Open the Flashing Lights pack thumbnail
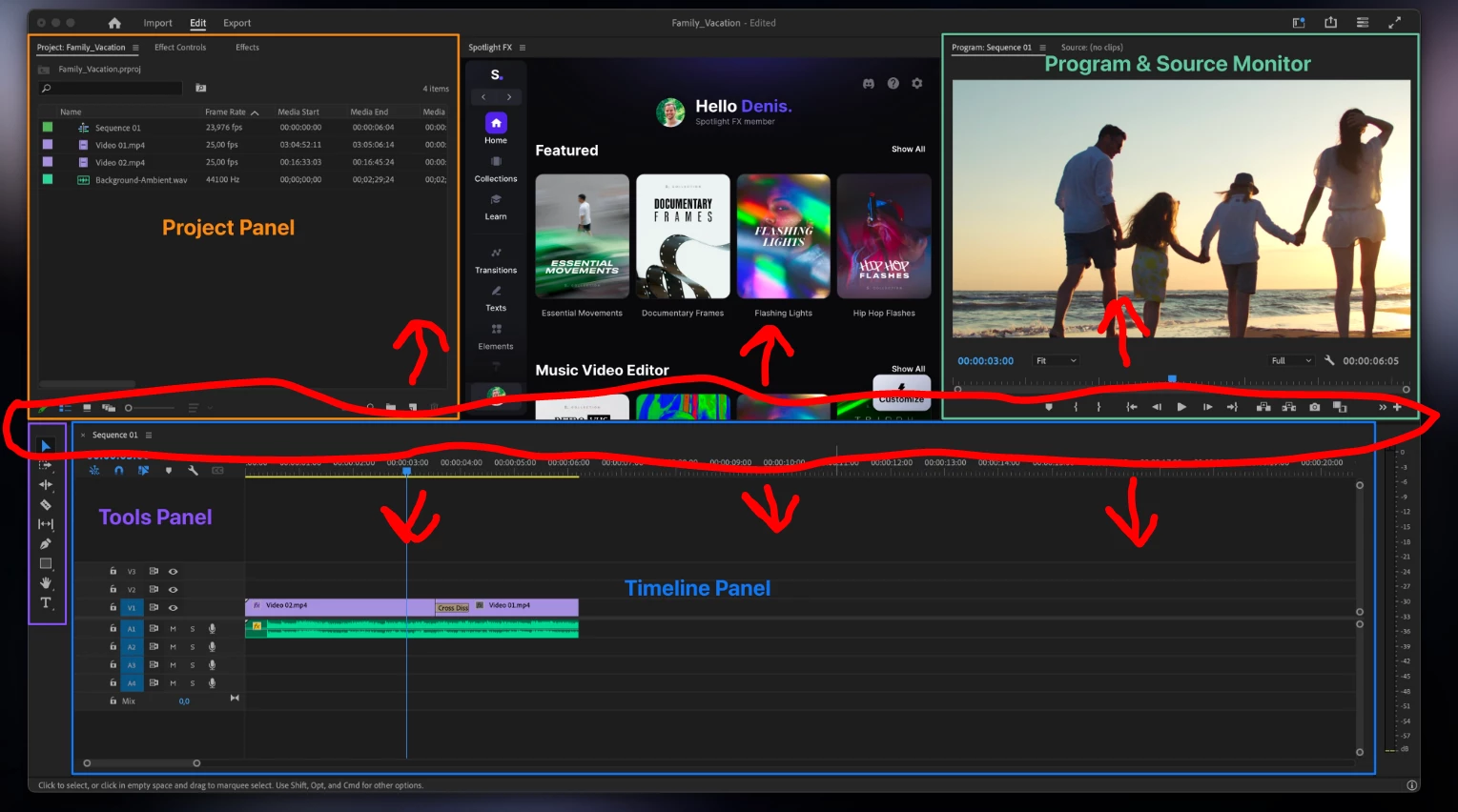This screenshot has height=812, width=1458. pyautogui.click(x=783, y=236)
